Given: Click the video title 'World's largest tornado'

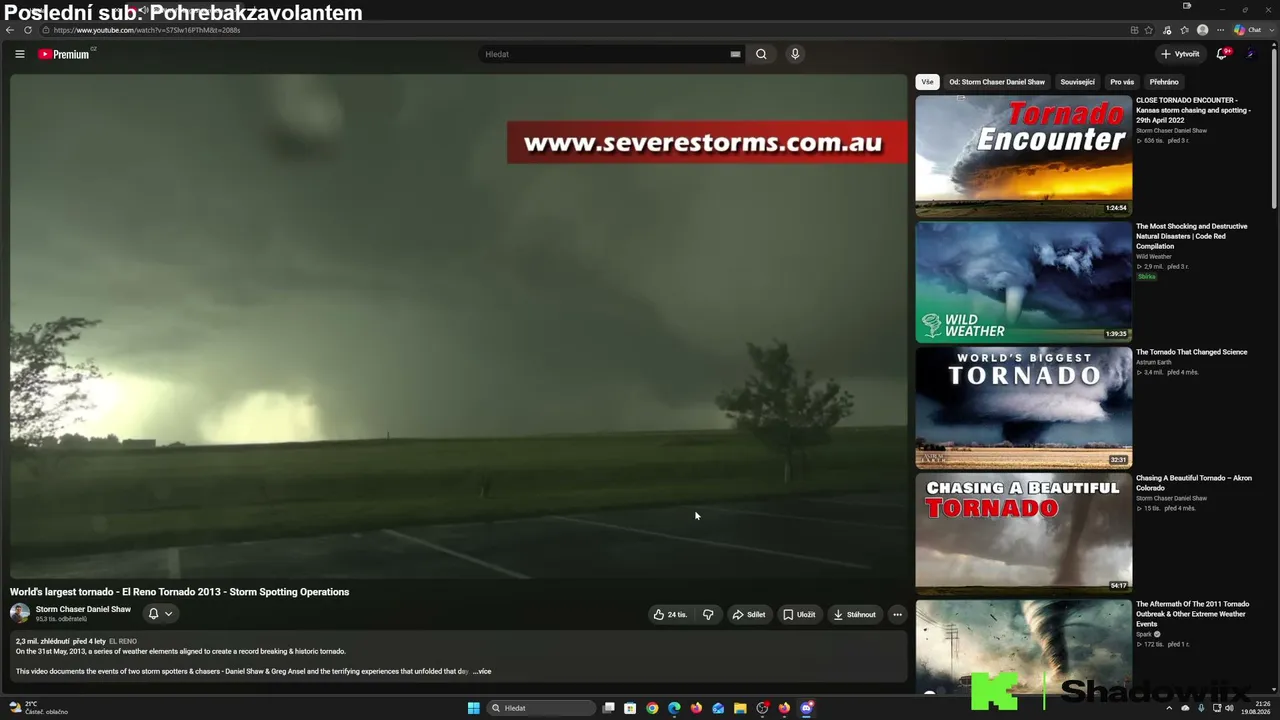Looking at the screenshot, I should click(180, 592).
